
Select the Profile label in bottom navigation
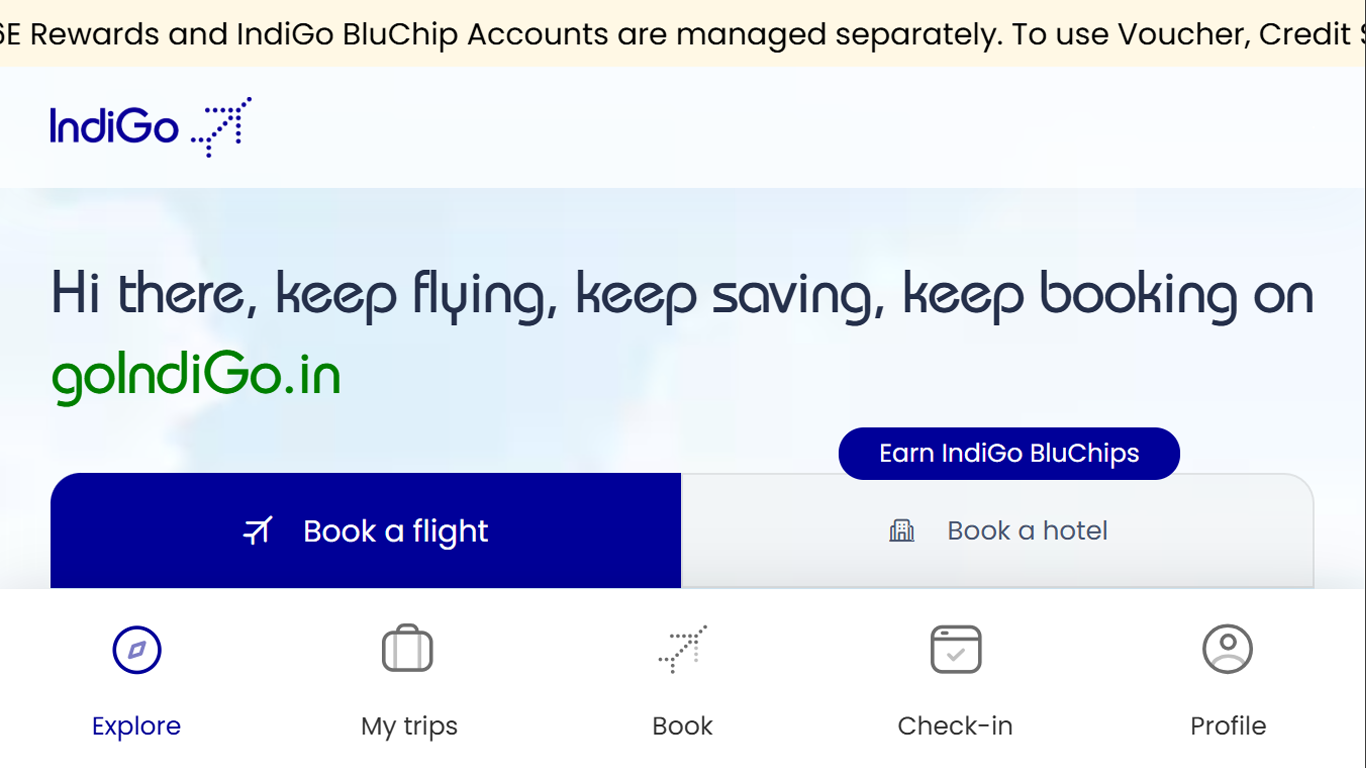(1228, 726)
